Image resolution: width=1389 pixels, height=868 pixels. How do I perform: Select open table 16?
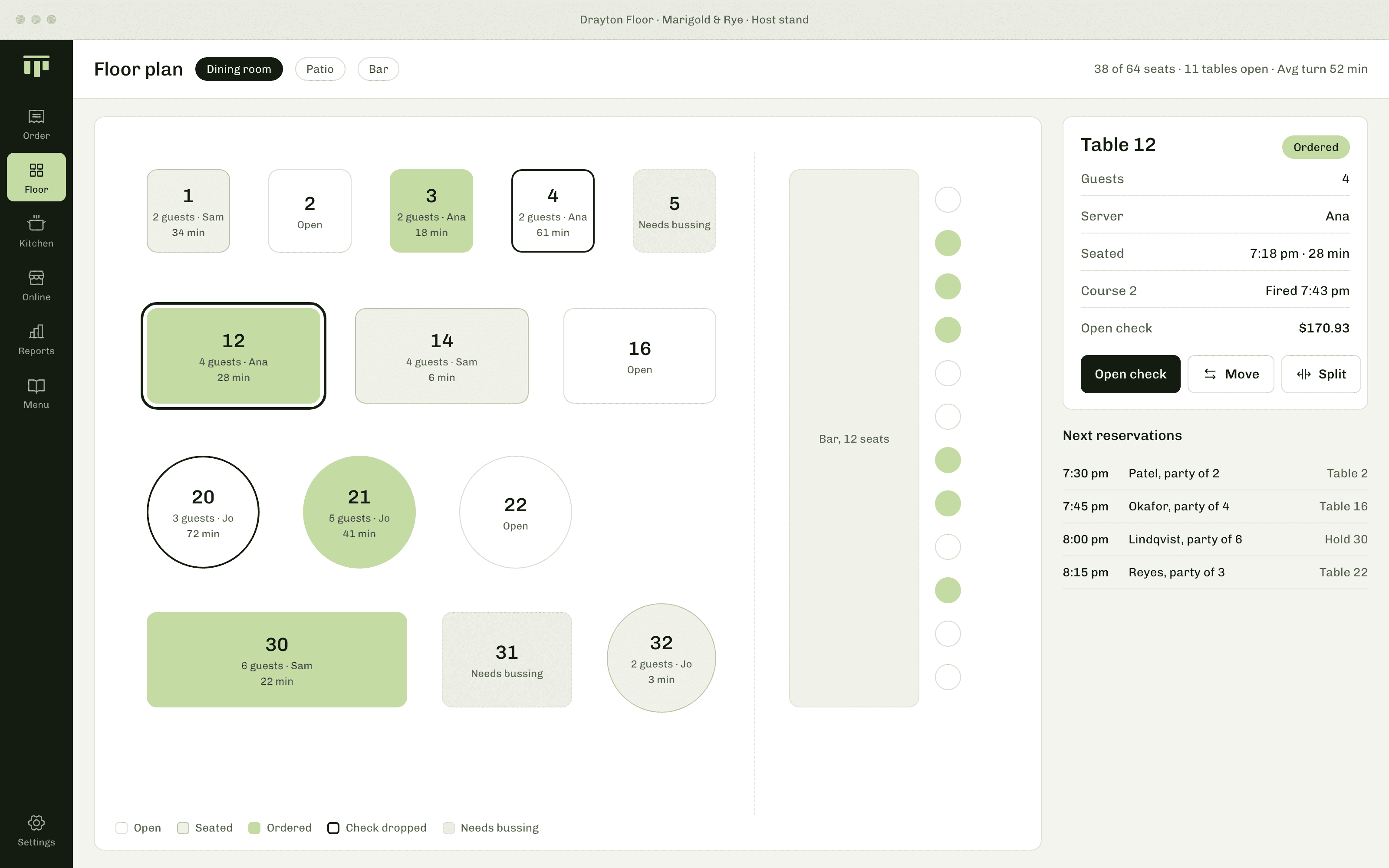click(x=639, y=356)
